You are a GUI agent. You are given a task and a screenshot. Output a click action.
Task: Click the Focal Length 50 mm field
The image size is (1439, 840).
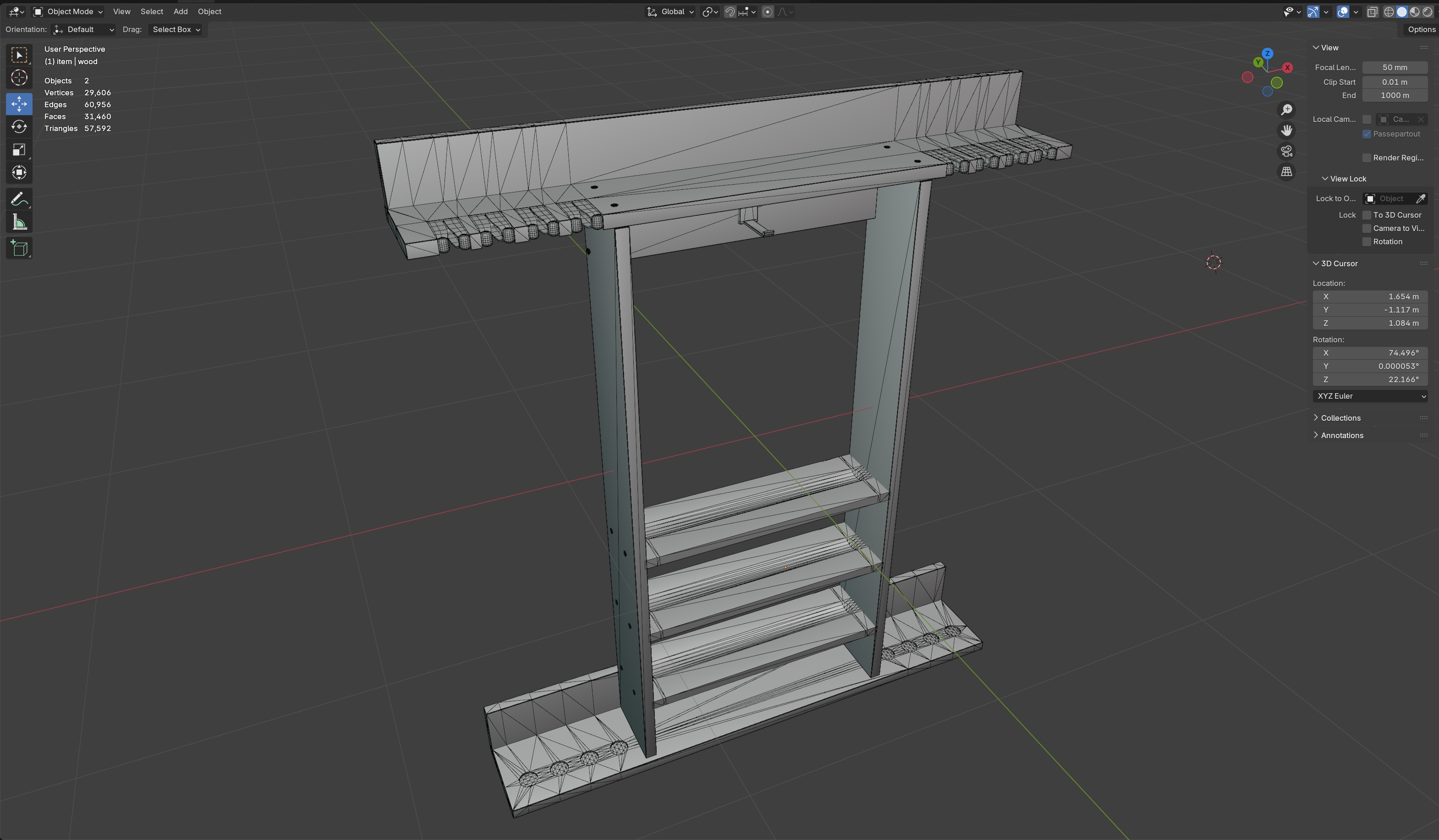point(1394,67)
